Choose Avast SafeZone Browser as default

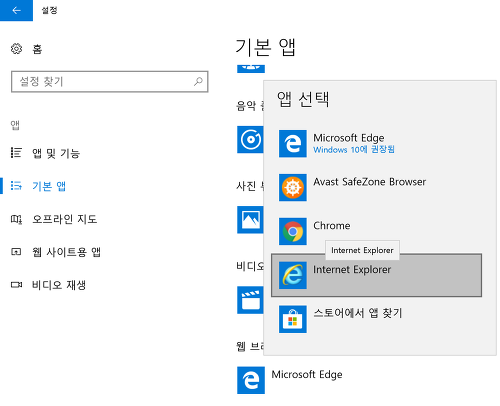(376, 187)
